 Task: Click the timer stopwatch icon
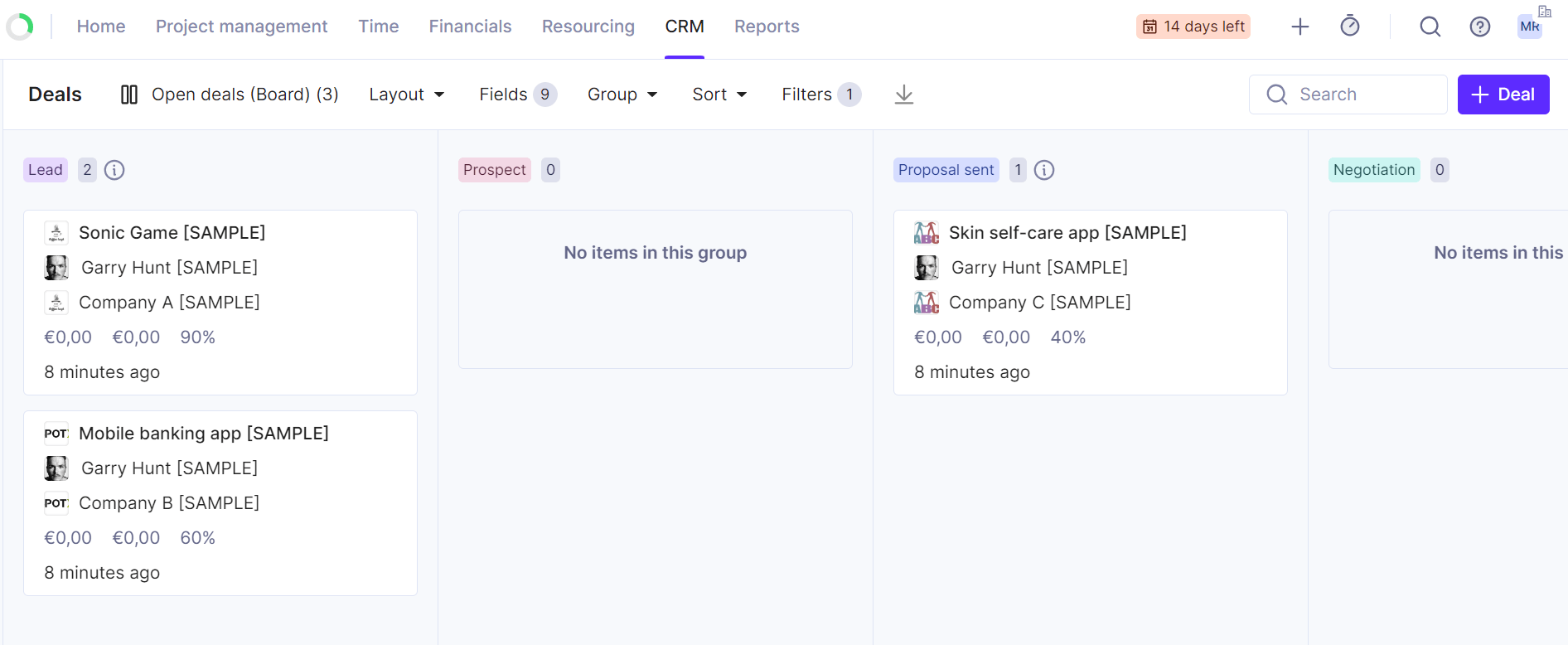(x=1349, y=27)
